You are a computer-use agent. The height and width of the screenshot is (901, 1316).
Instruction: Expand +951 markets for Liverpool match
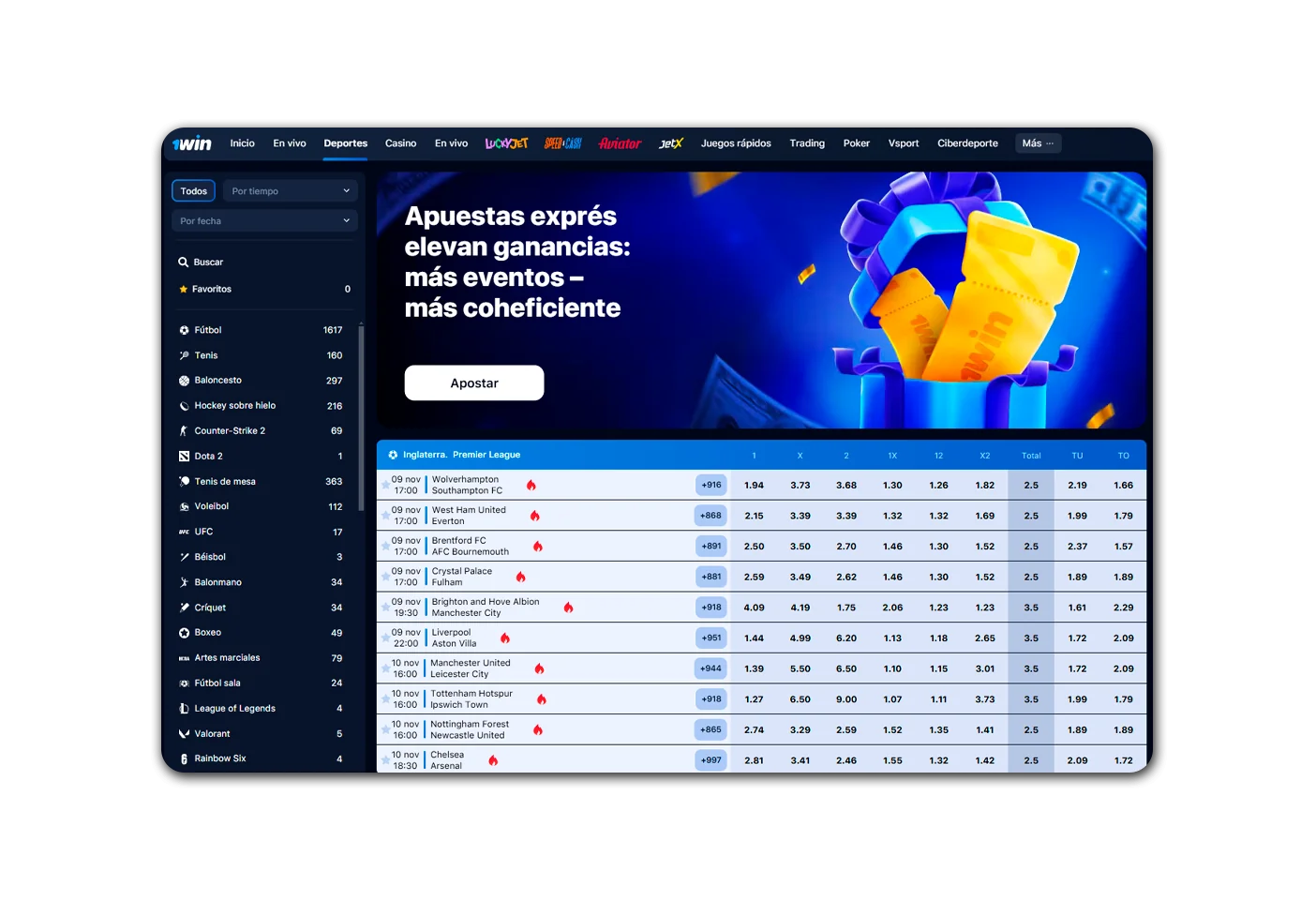coord(711,638)
